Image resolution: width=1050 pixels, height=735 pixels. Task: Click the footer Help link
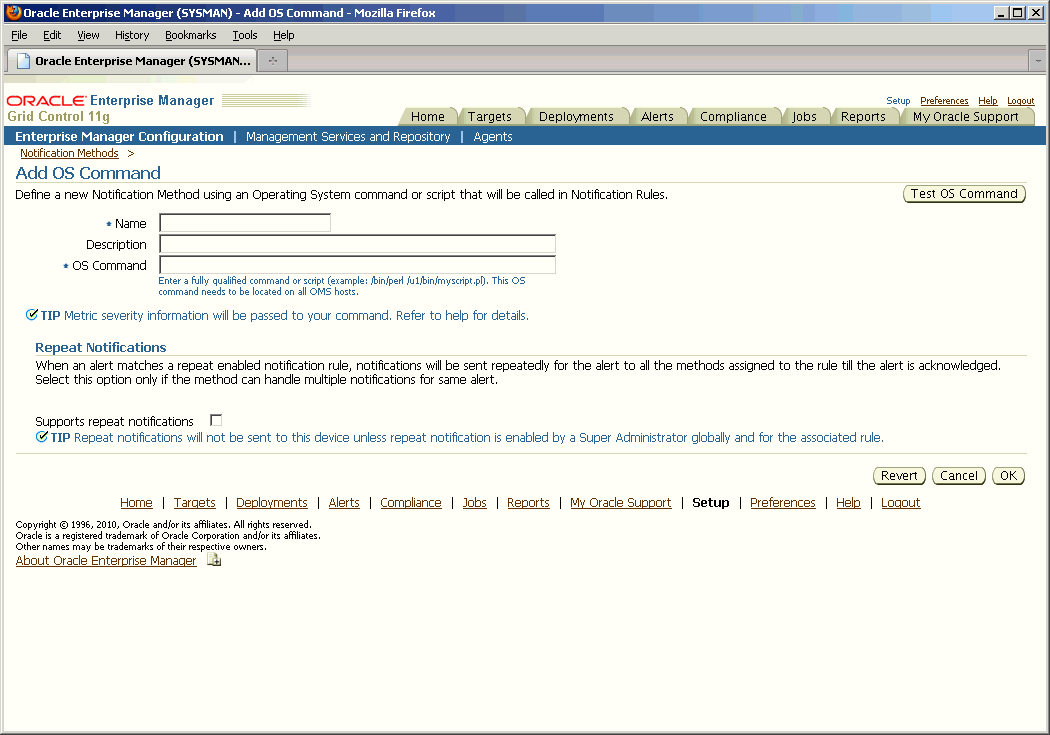click(848, 503)
